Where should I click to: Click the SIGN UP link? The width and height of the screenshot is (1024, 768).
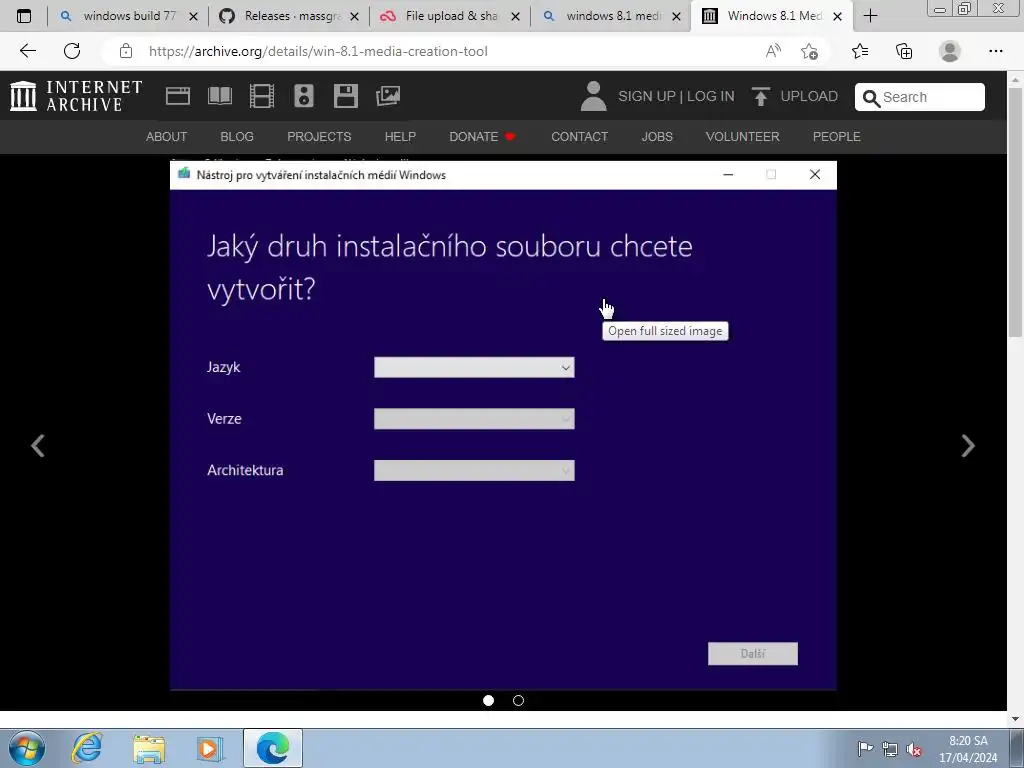point(647,97)
